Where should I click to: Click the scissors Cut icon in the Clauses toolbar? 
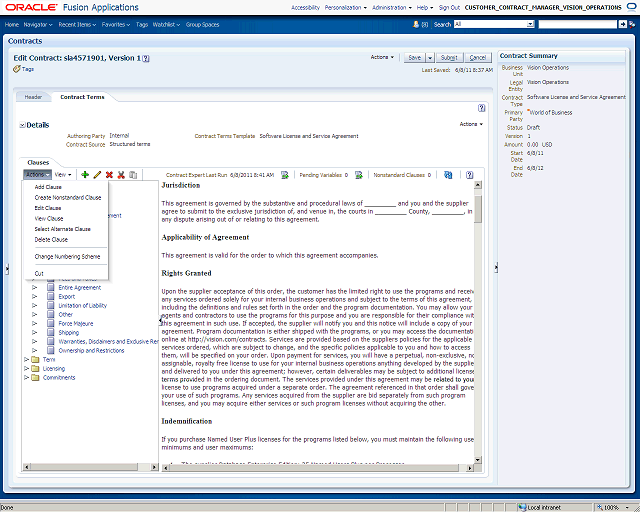tap(121, 175)
